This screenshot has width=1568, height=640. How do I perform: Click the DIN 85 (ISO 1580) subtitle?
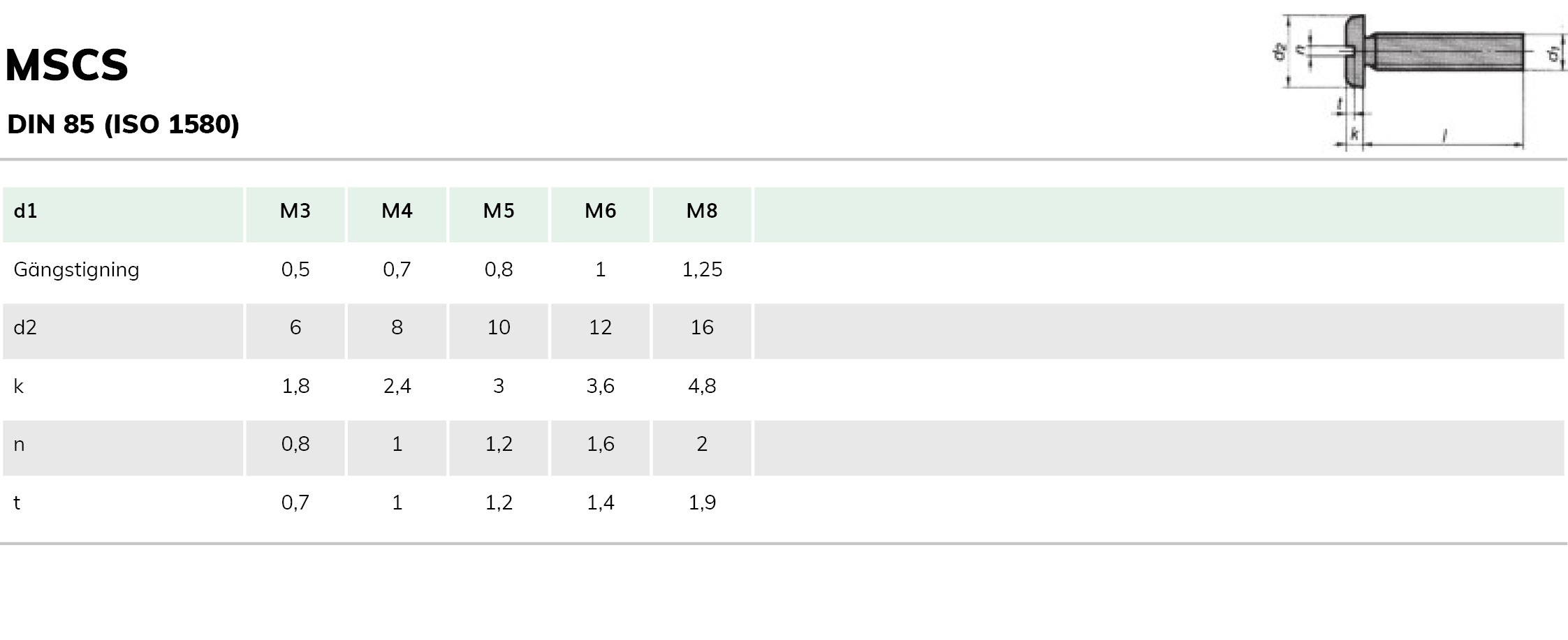[x=123, y=124]
